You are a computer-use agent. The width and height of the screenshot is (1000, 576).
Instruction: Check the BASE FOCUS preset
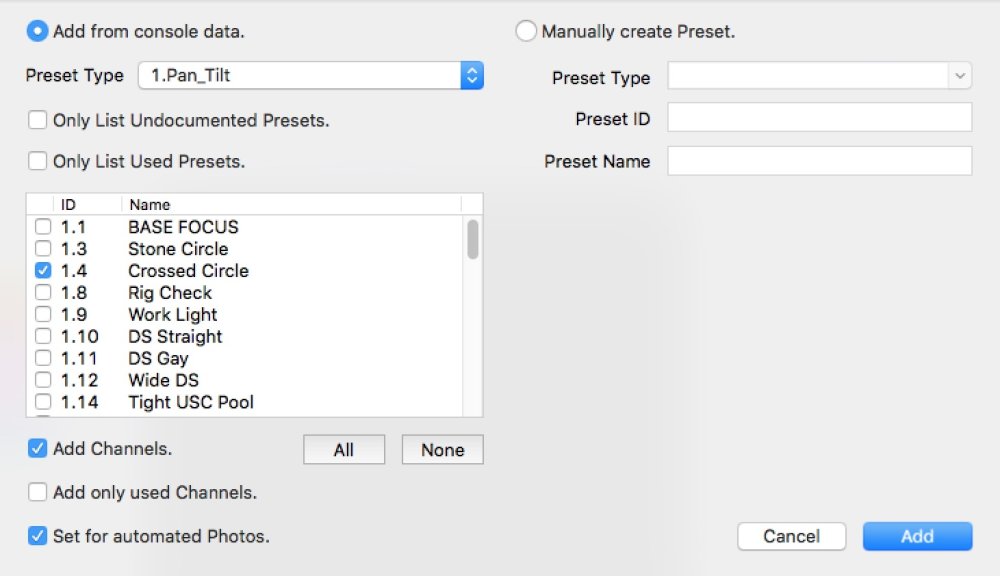(43, 226)
